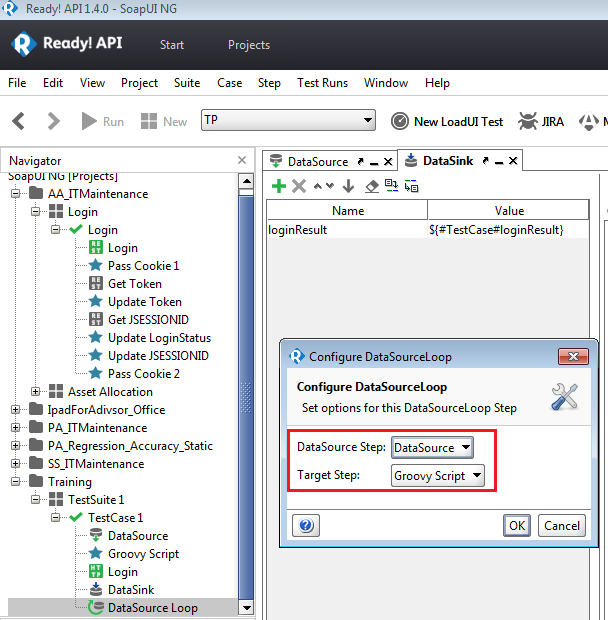The image size is (608, 620).
Task: Open the Target Step dropdown
Action: (x=438, y=475)
